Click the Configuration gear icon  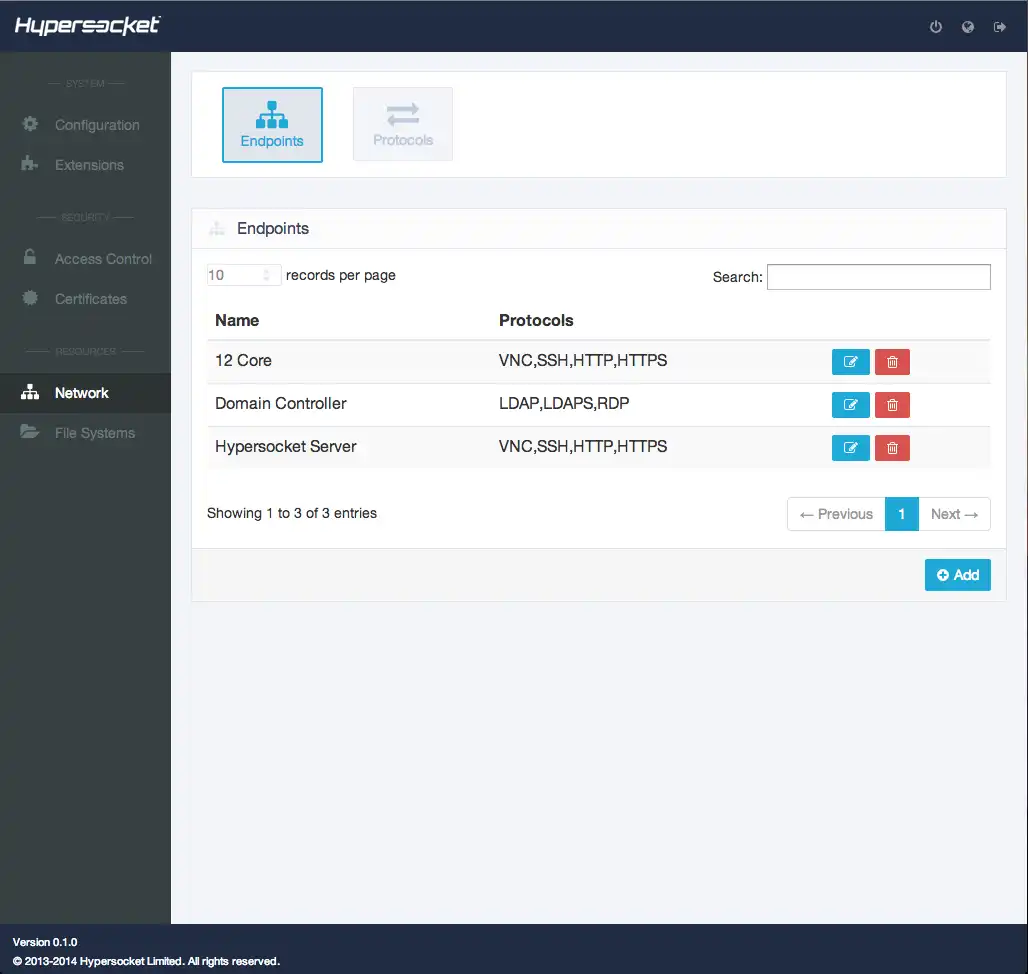click(x=30, y=124)
